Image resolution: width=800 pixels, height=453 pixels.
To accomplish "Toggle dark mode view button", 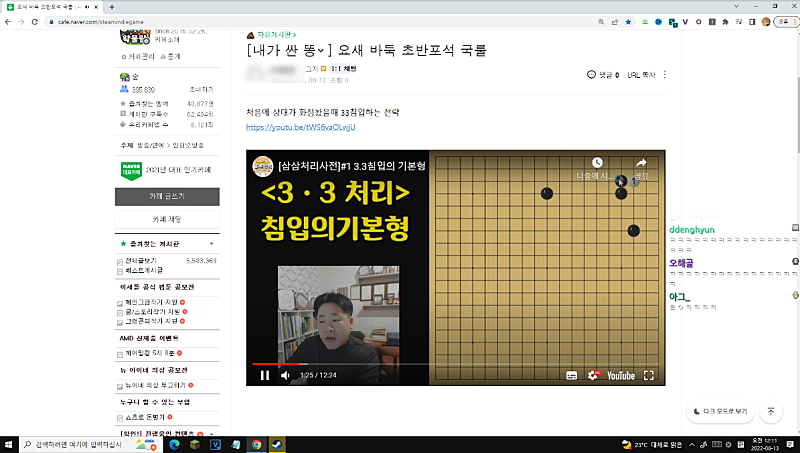I will pos(719,411).
